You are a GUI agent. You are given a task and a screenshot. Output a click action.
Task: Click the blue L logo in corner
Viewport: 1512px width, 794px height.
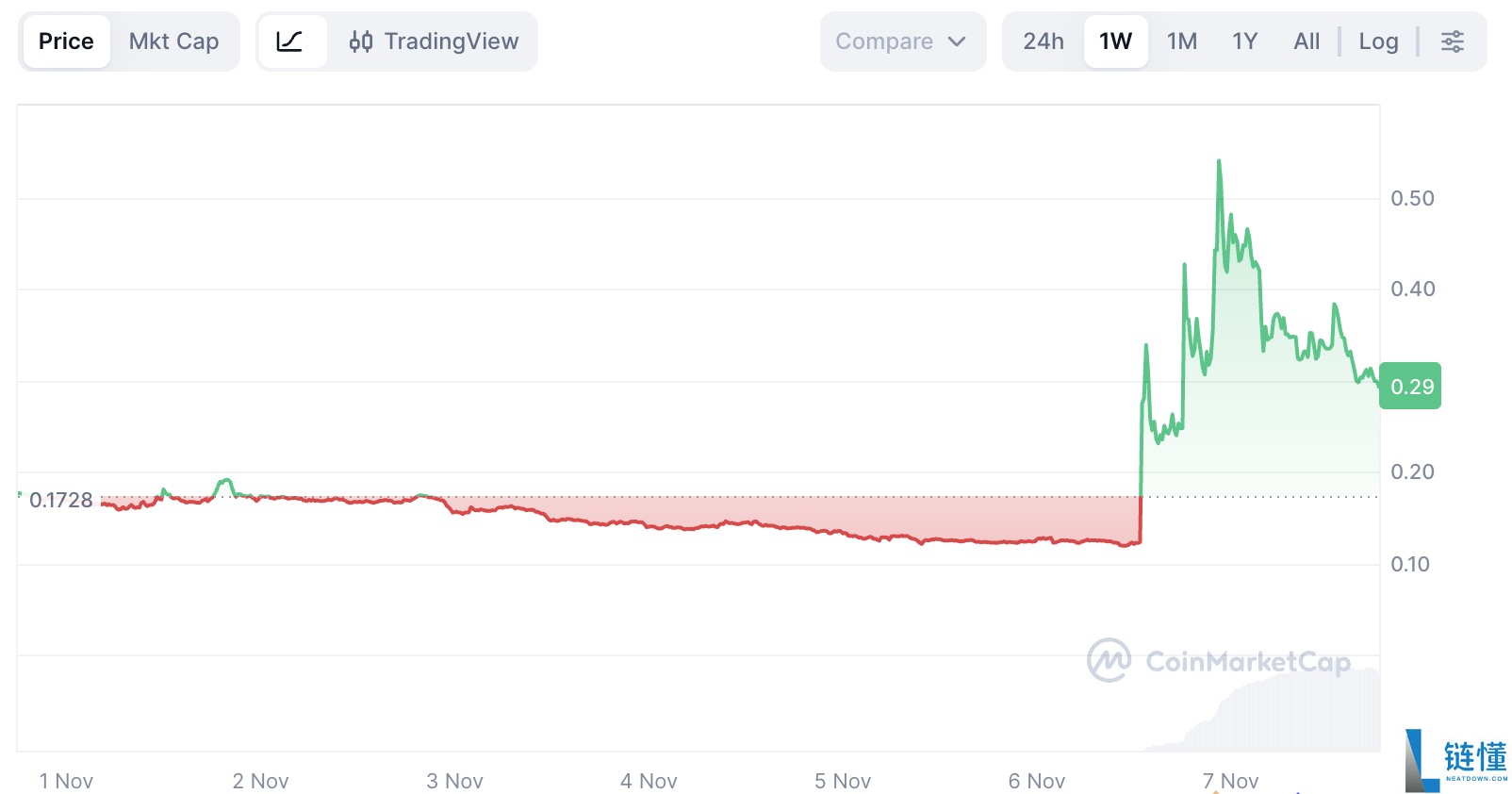click(x=1421, y=759)
